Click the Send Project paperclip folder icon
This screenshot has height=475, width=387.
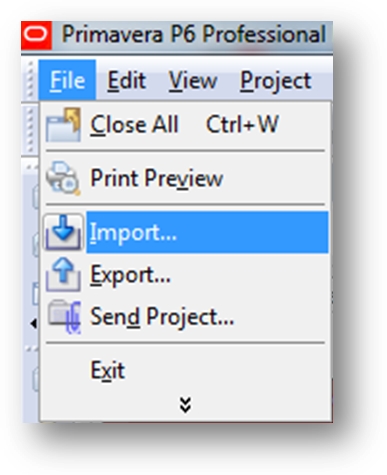[64, 316]
